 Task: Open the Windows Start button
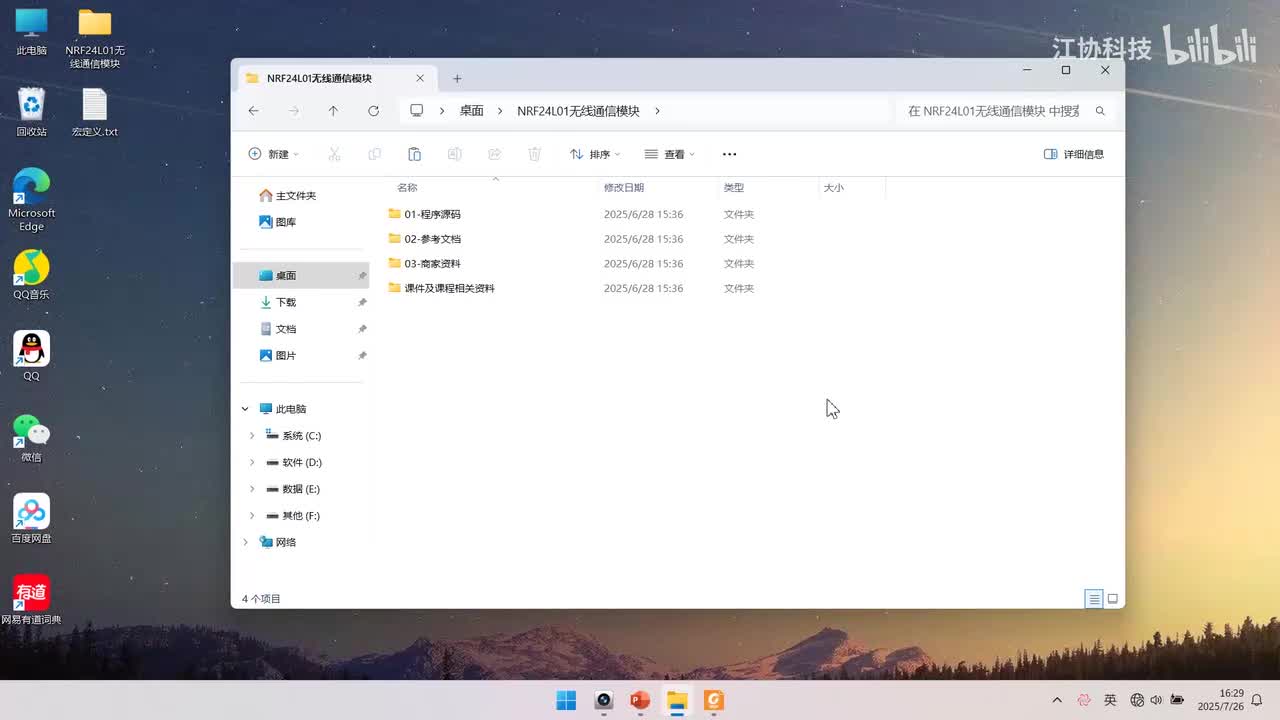[566, 700]
